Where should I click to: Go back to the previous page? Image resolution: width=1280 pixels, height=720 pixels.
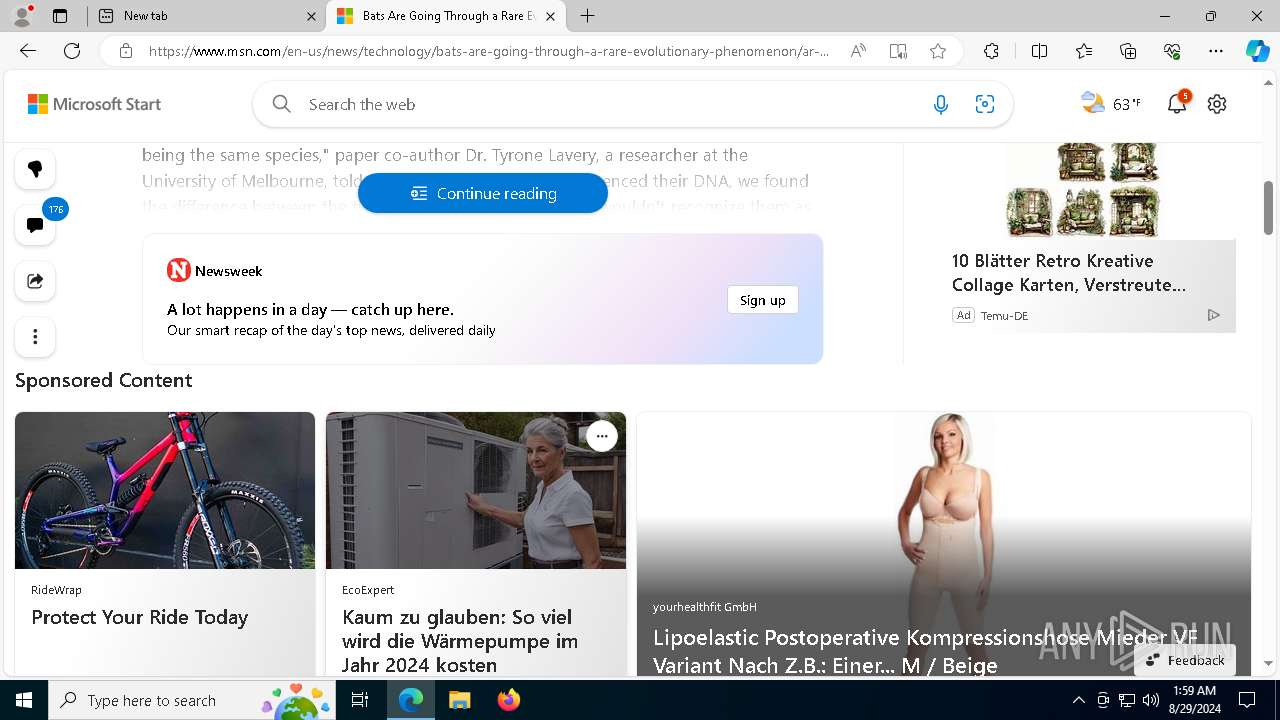click(28, 51)
